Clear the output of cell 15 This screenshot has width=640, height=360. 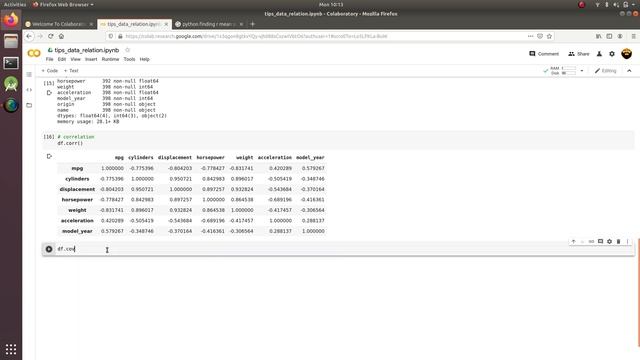point(49,93)
